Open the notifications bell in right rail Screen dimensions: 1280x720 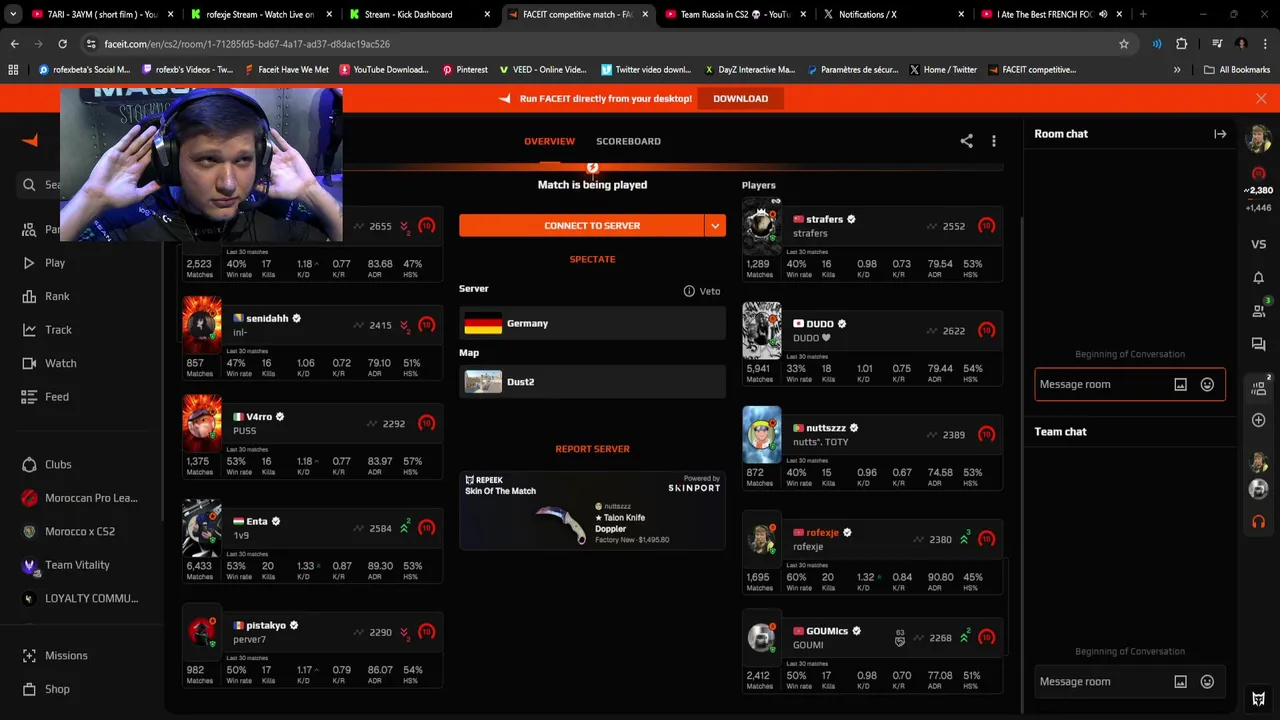(x=1258, y=278)
